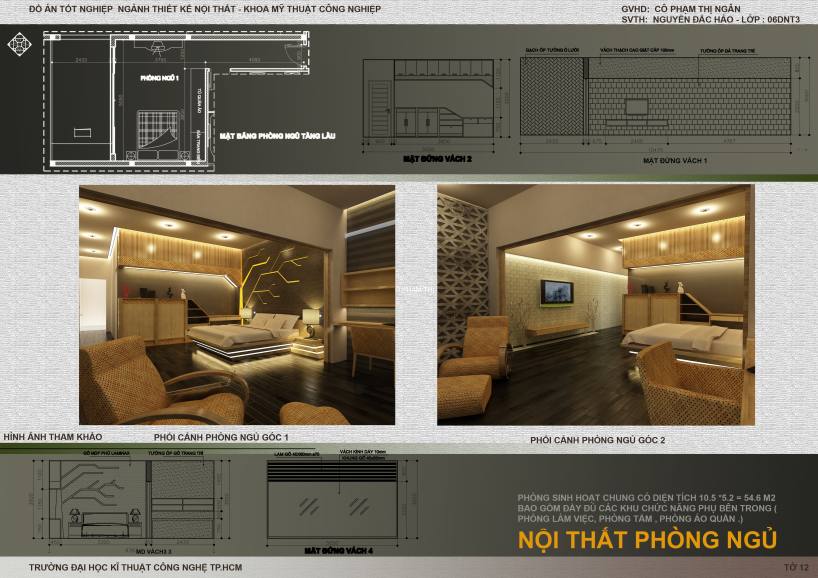The height and width of the screenshot is (578, 818).
Task: Click the 'PHỐI CẢNH PHÒNG NGỦ GÓC 2' caption
Action: pos(597,440)
